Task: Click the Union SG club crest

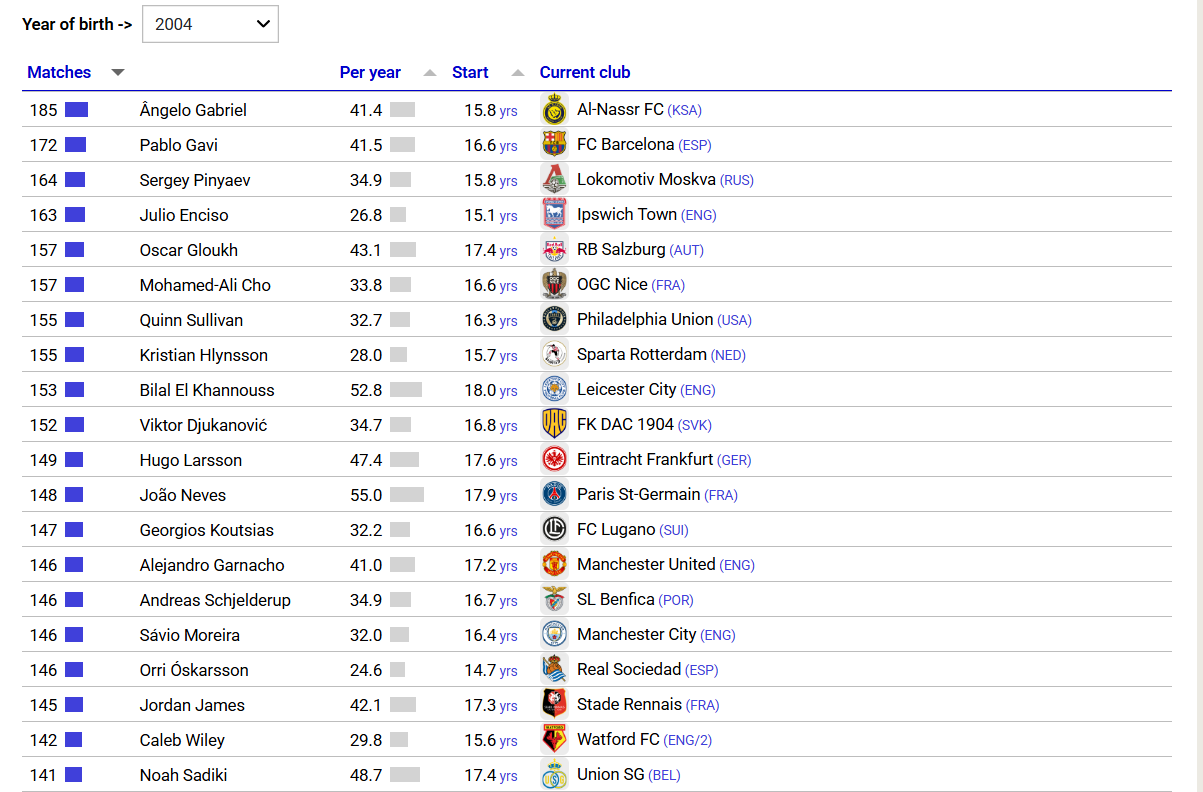Action: (554, 775)
